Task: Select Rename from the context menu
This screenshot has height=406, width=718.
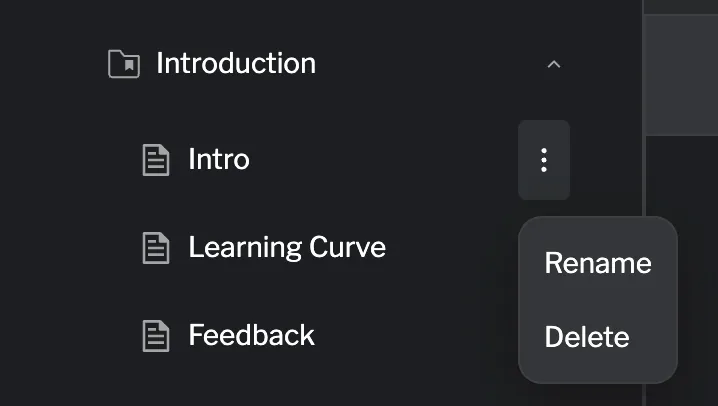Action: pyautogui.click(x=597, y=263)
